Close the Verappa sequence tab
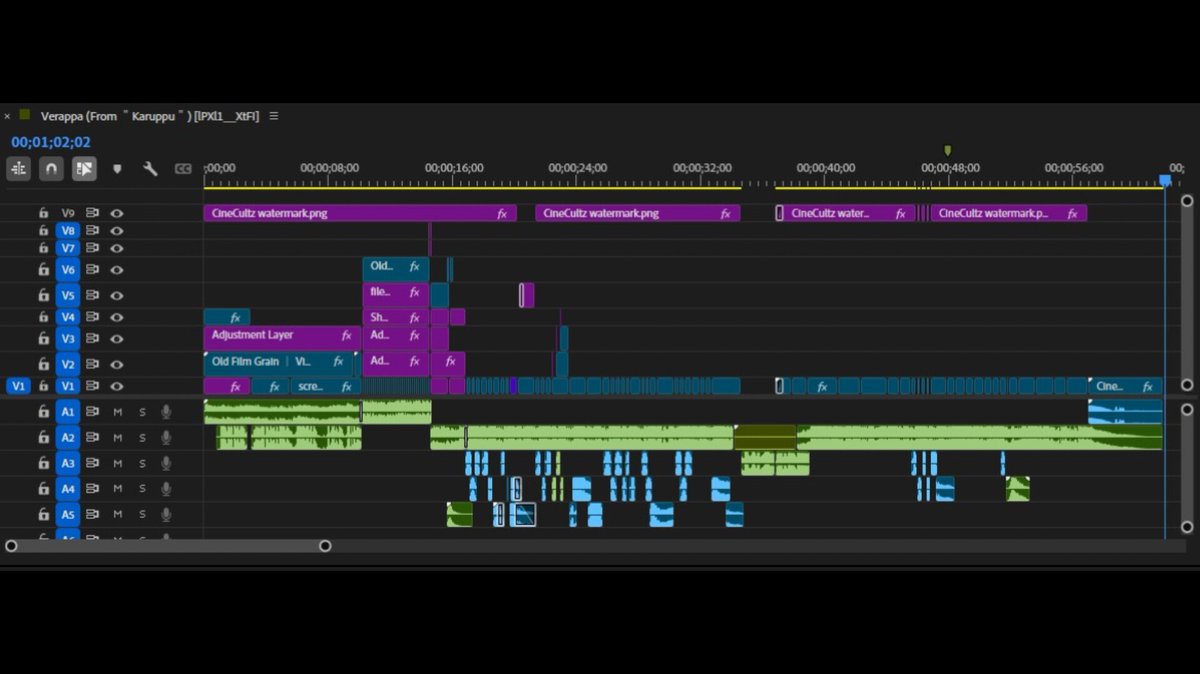Screen dimensions: 1200x674 click(x=7, y=116)
